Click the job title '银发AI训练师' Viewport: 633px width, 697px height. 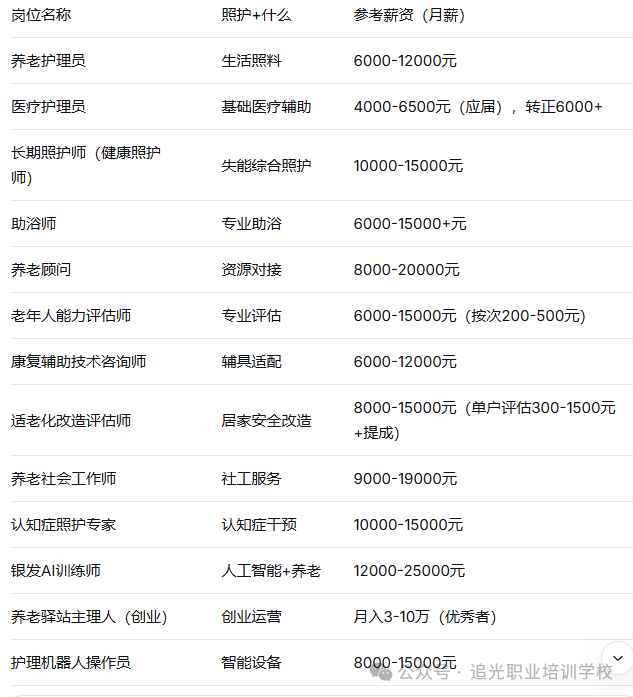tap(56, 571)
